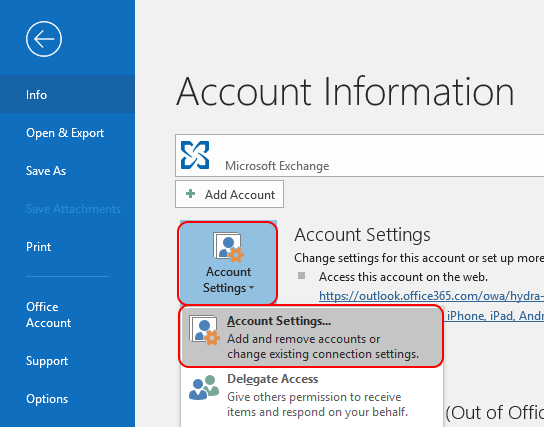Open the Print page
Image resolution: width=544 pixels, height=427 pixels.
(39, 247)
